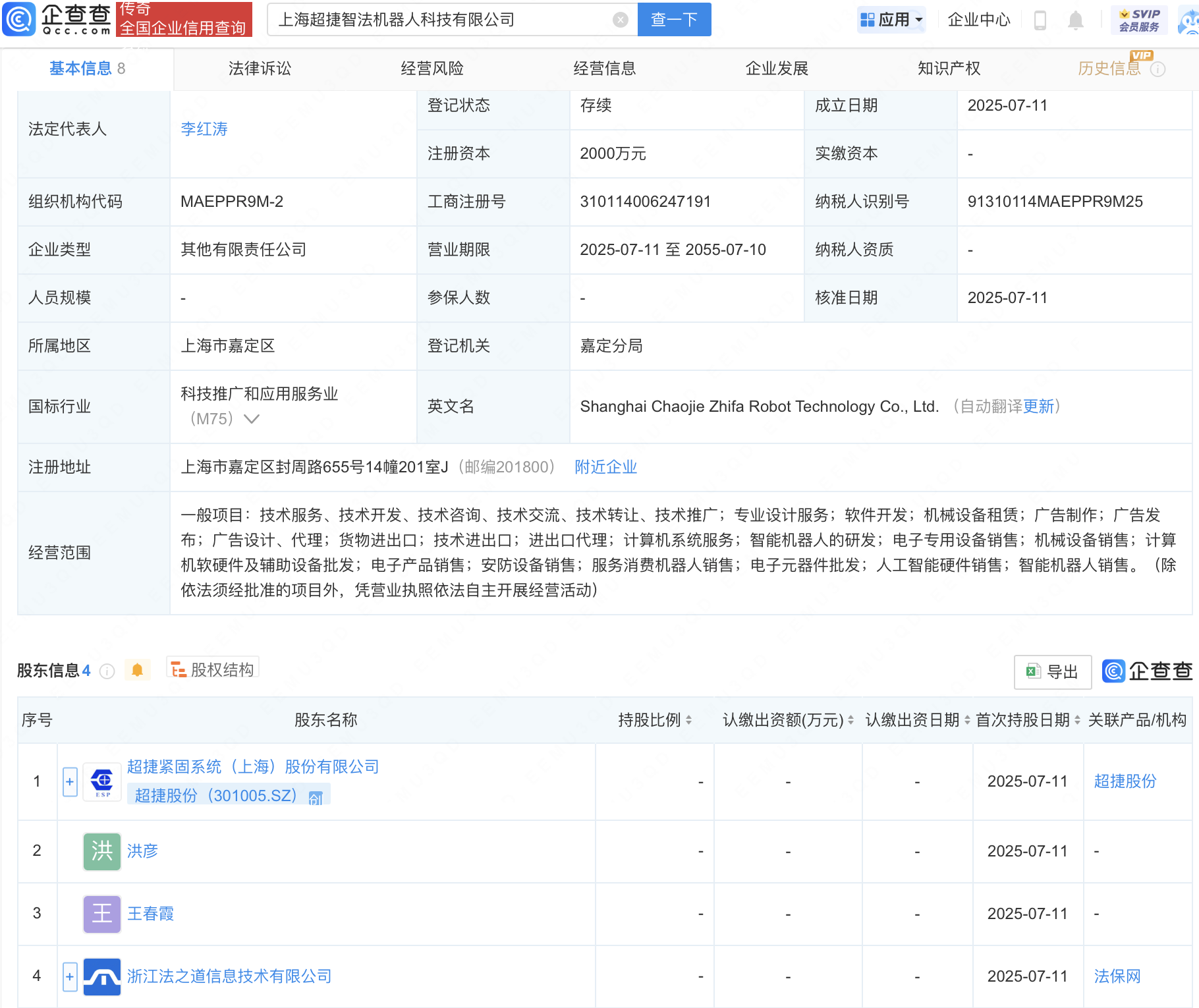Switch to 知识产权 tab

point(949,69)
